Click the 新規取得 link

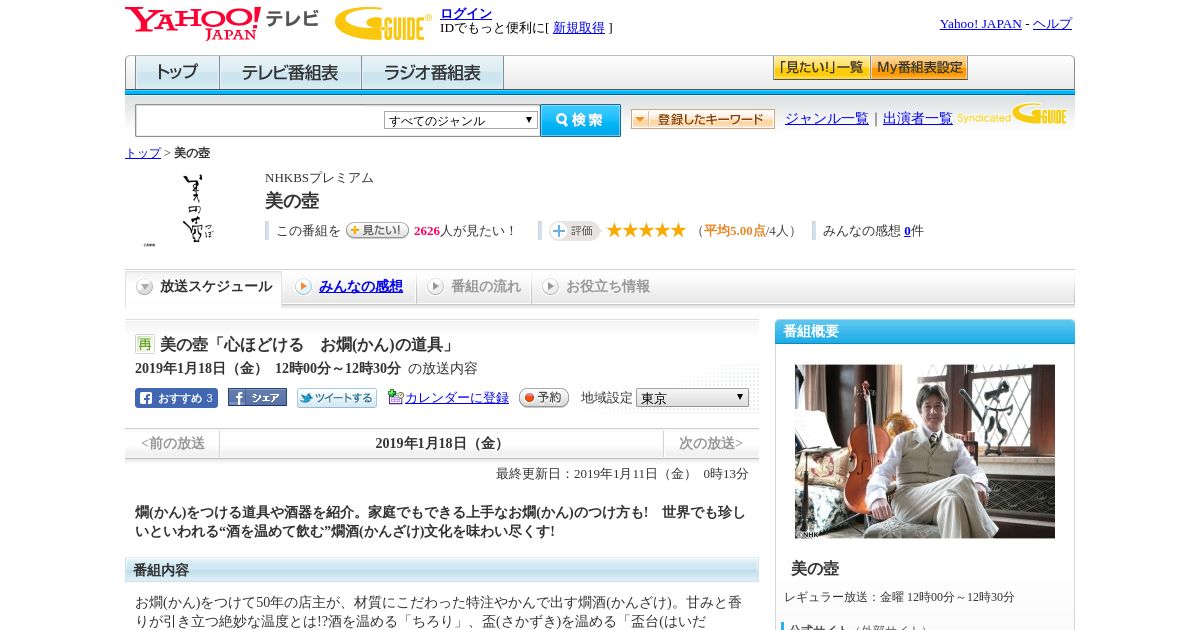[x=579, y=28]
